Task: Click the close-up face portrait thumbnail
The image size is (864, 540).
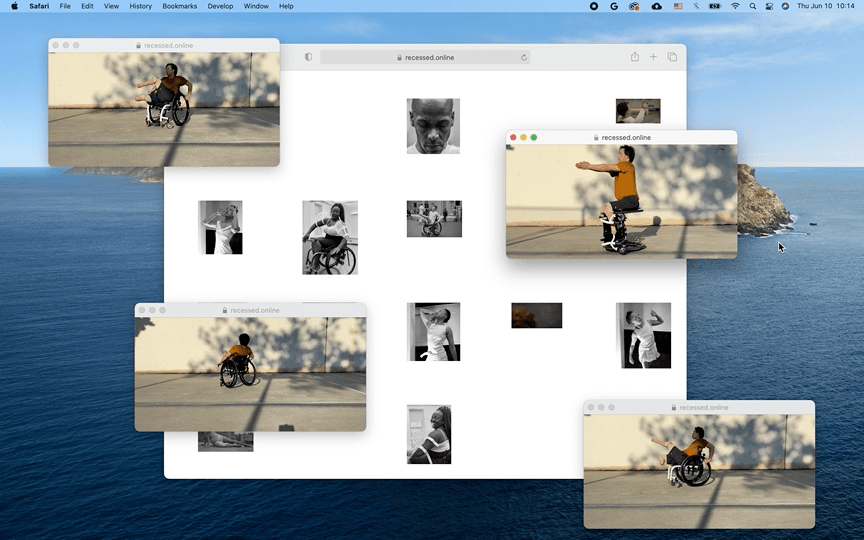Action: pos(433,126)
